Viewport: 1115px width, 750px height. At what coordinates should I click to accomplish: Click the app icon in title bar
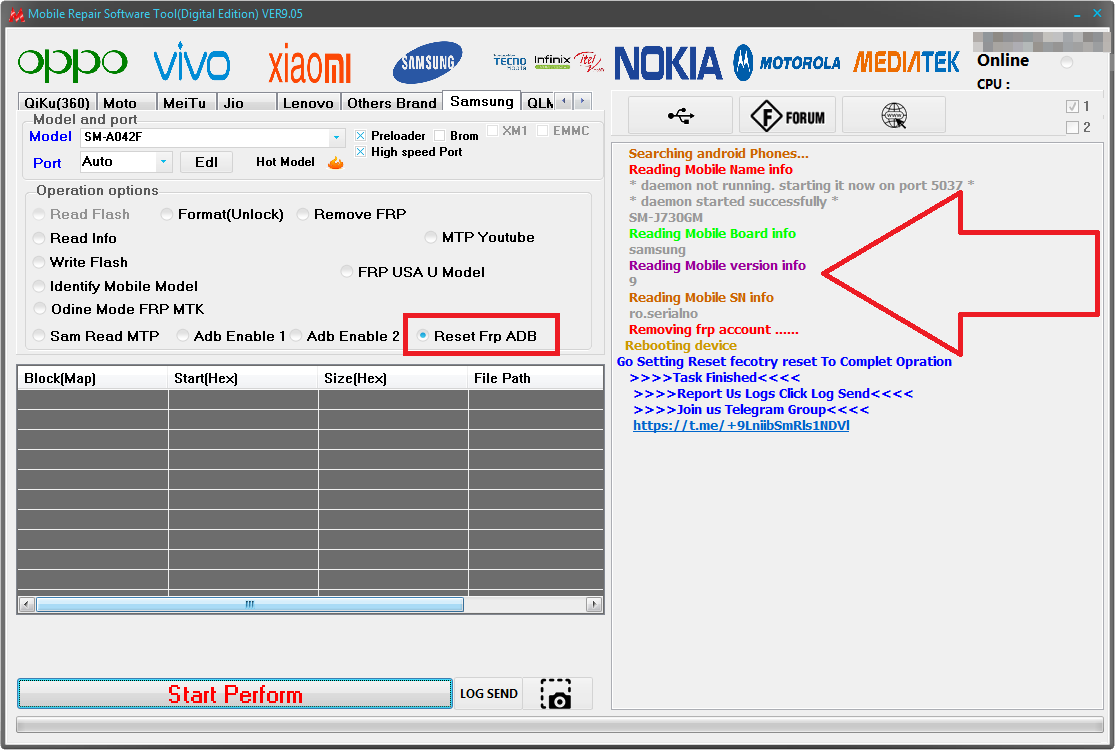(x=16, y=14)
